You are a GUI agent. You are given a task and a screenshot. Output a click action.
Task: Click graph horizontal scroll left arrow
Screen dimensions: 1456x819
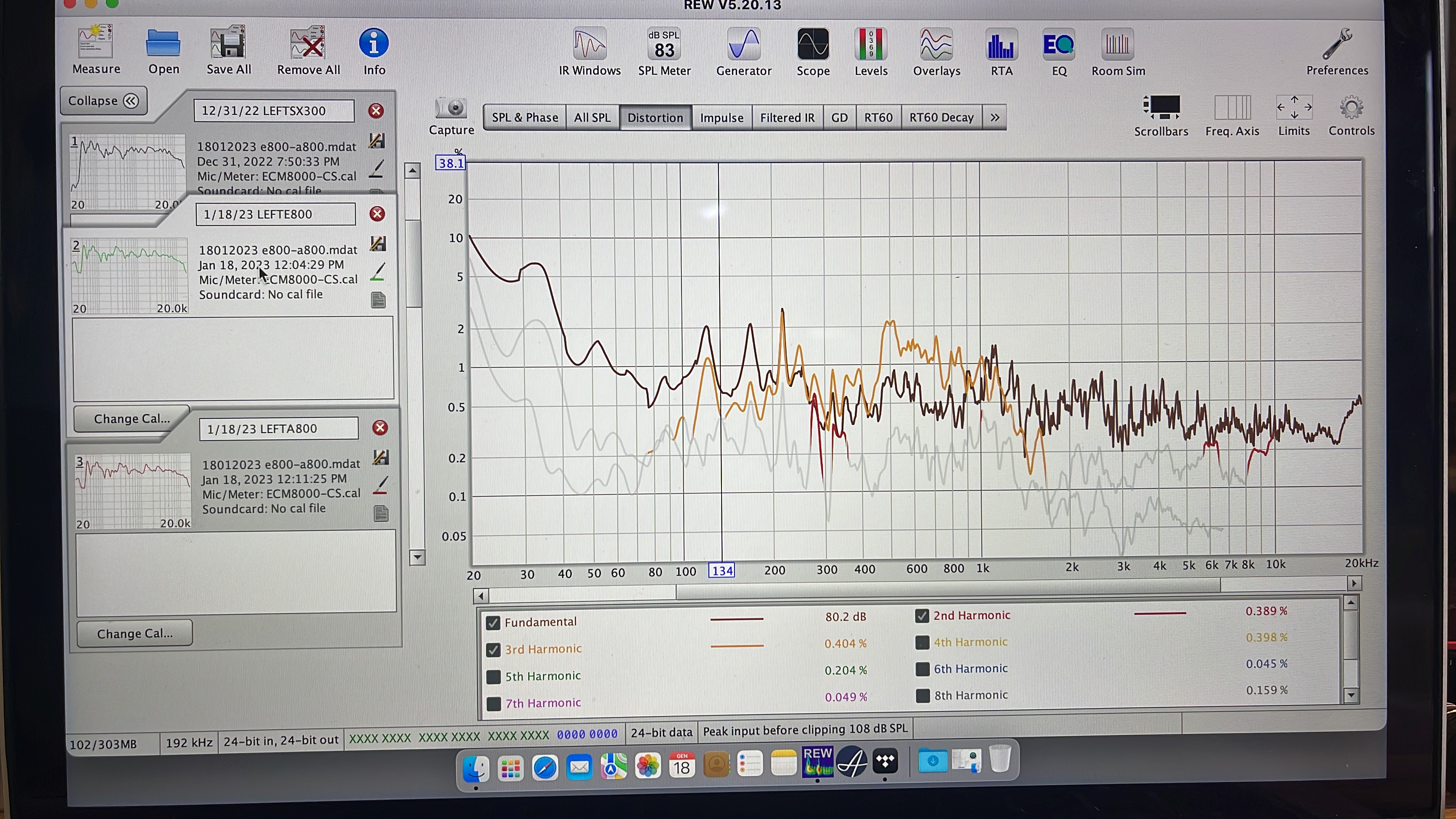click(x=481, y=596)
